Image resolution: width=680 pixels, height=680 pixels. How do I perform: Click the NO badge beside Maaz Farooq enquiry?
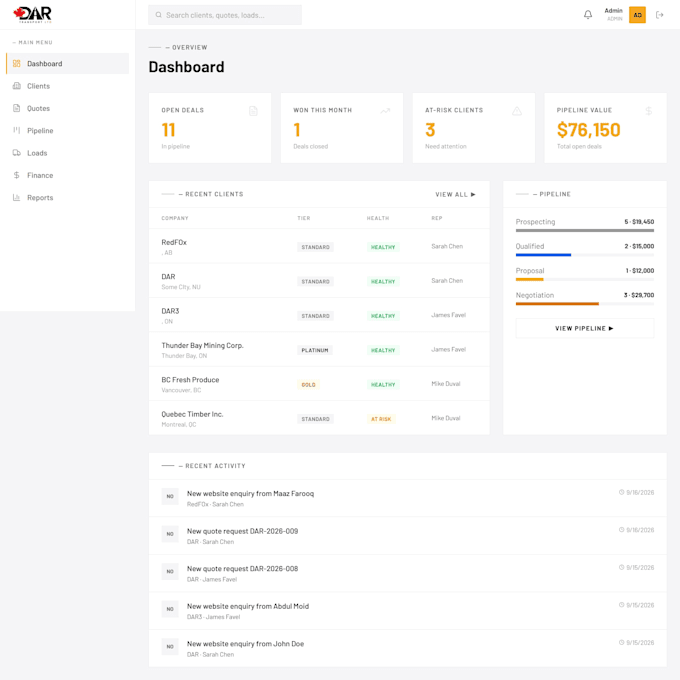coord(170,496)
